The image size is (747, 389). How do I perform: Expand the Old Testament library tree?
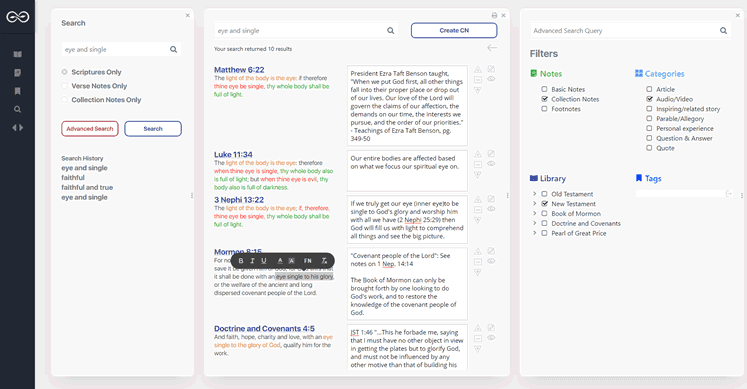point(535,194)
